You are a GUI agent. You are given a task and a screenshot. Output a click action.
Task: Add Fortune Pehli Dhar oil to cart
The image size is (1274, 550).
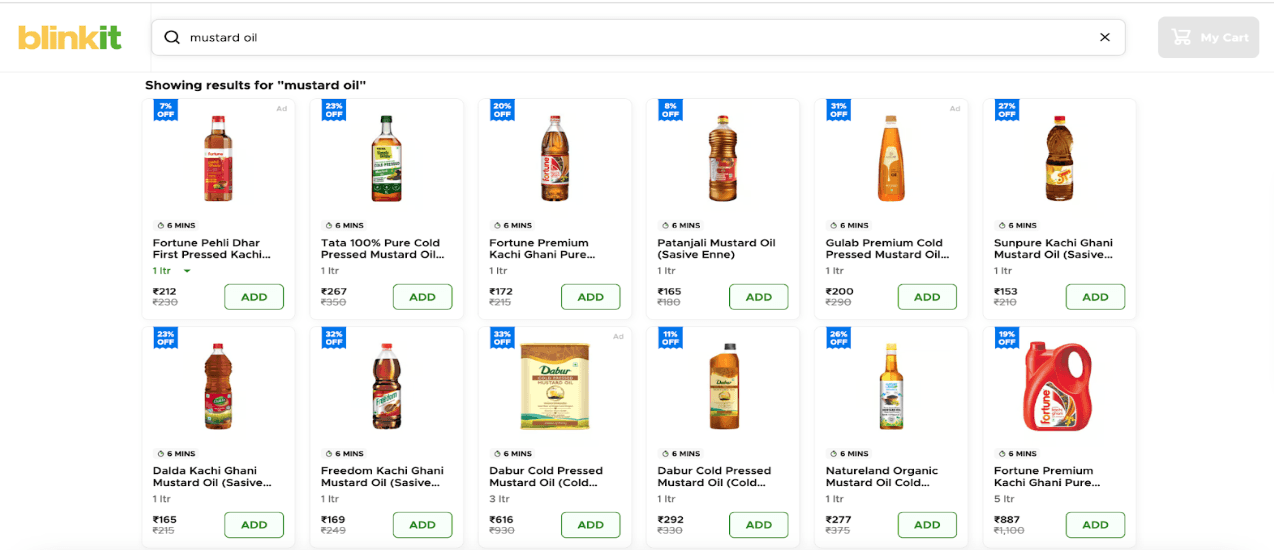click(x=254, y=297)
